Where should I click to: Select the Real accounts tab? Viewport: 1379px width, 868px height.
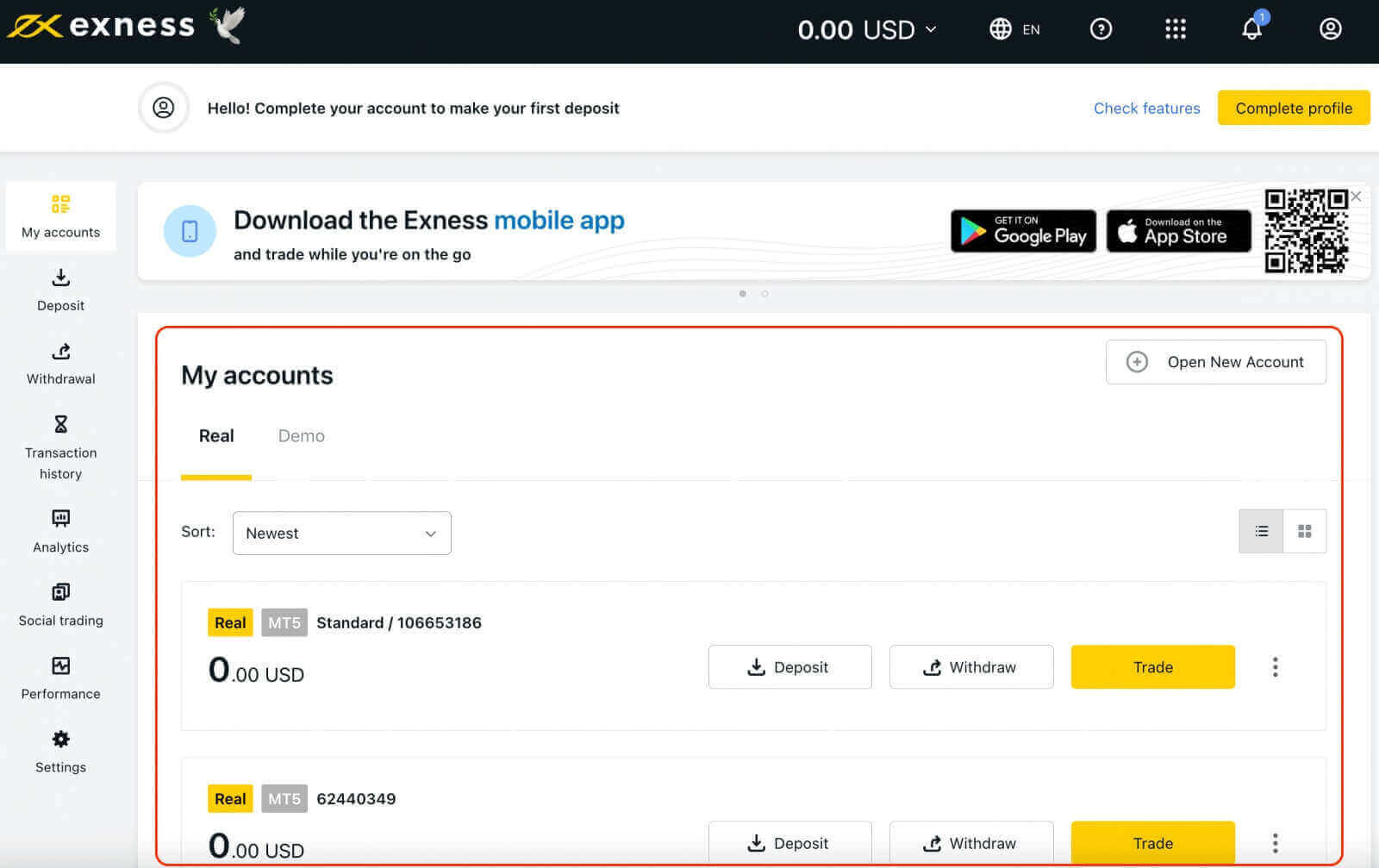click(x=215, y=435)
